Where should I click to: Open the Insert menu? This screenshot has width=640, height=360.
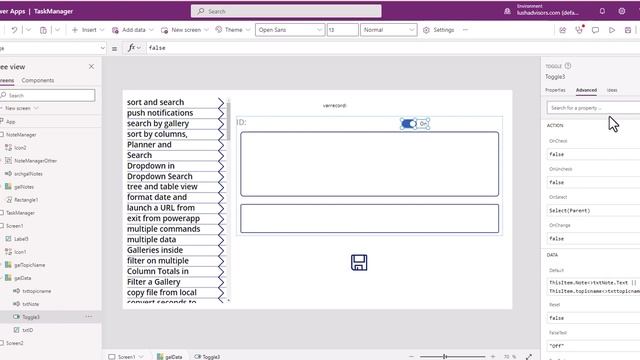(88, 30)
